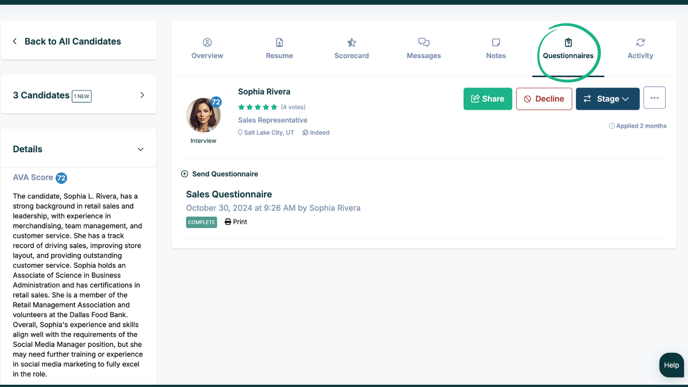This screenshot has width=688, height=387.
Task: Open the Sales Questionnaire title
Action: pos(229,194)
